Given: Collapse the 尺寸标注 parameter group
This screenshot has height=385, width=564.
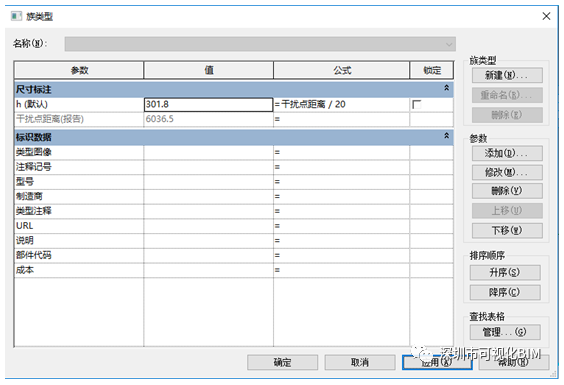Looking at the screenshot, I should 446,88.
